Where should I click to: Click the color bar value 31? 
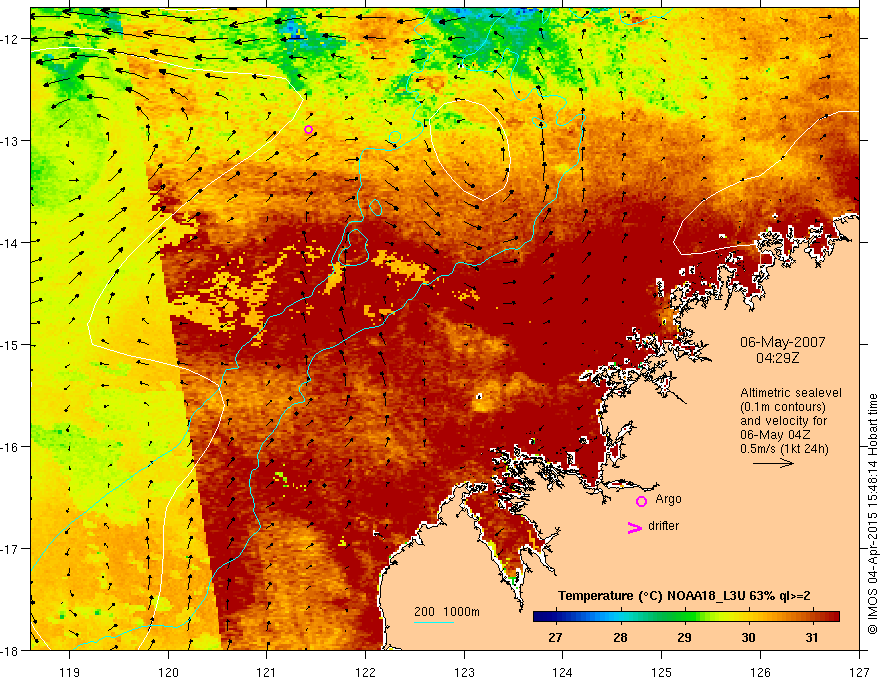click(x=812, y=638)
